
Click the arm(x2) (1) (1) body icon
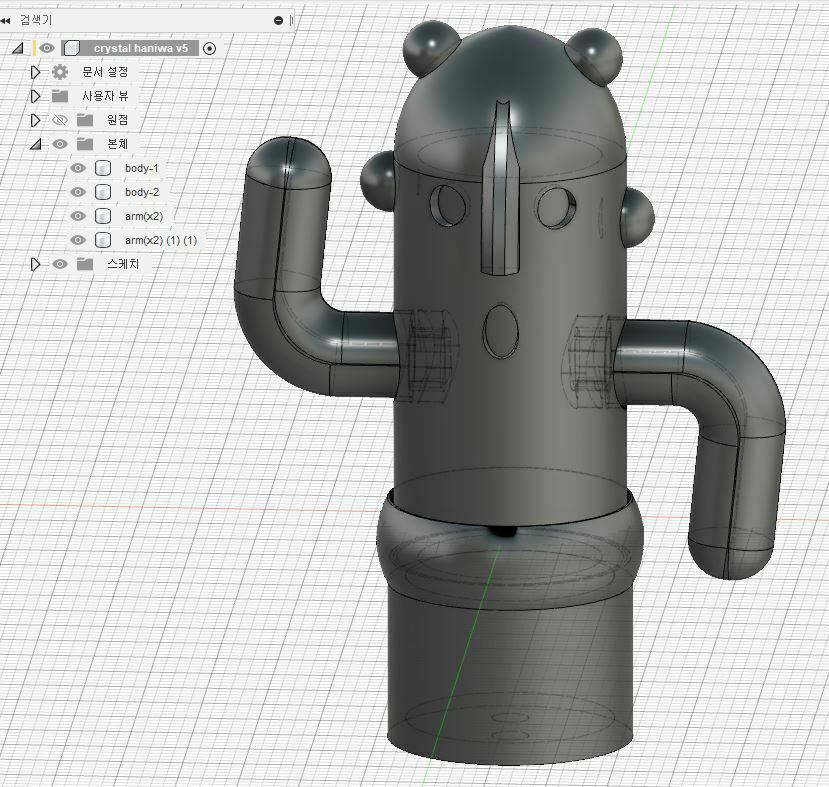tap(103, 239)
